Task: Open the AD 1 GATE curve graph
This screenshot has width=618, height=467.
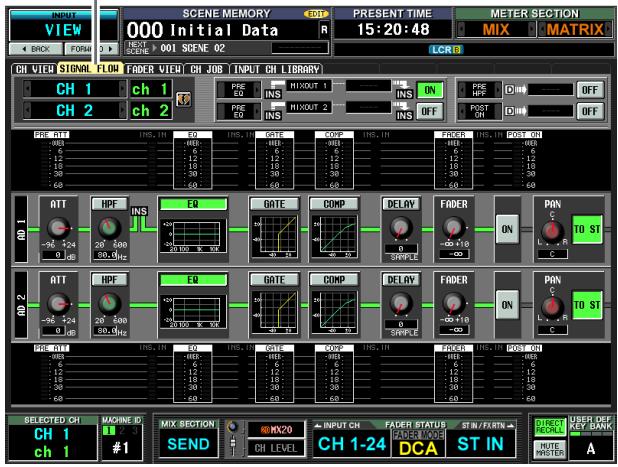Action: click(274, 237)
